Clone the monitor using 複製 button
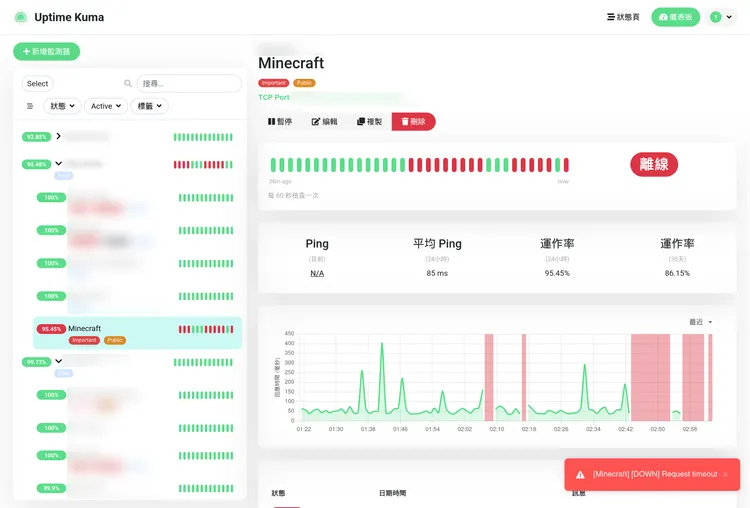The width and height of the screenshot is (750, 508). (369, 121)
